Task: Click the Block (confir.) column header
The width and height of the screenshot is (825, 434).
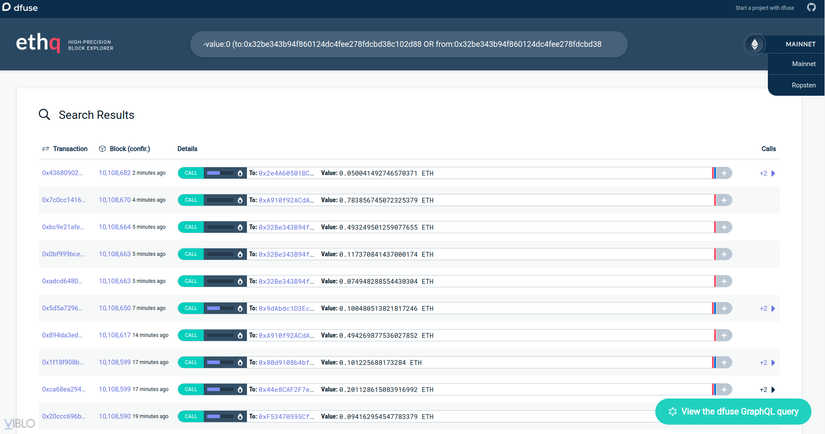Action: 125,149
